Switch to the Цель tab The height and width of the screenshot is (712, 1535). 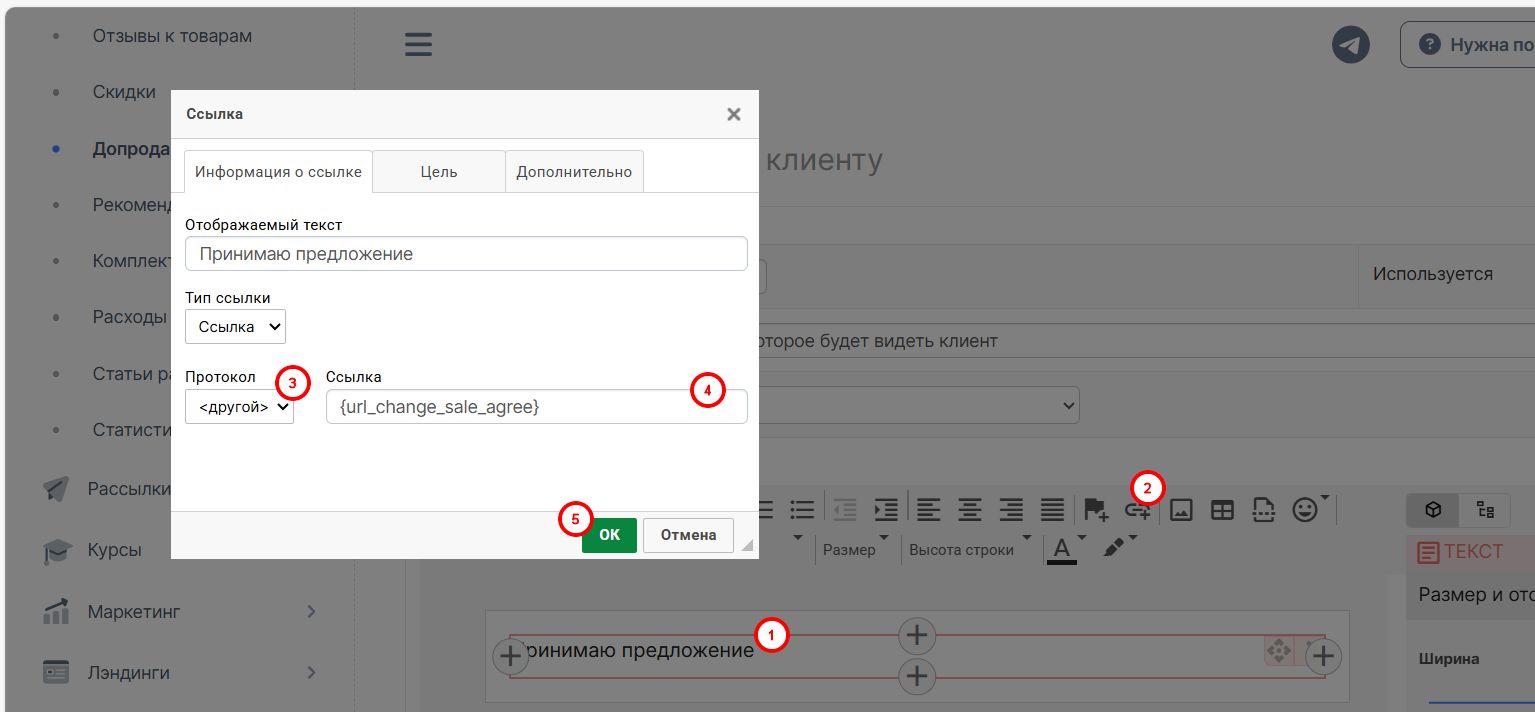coord(438,172)
